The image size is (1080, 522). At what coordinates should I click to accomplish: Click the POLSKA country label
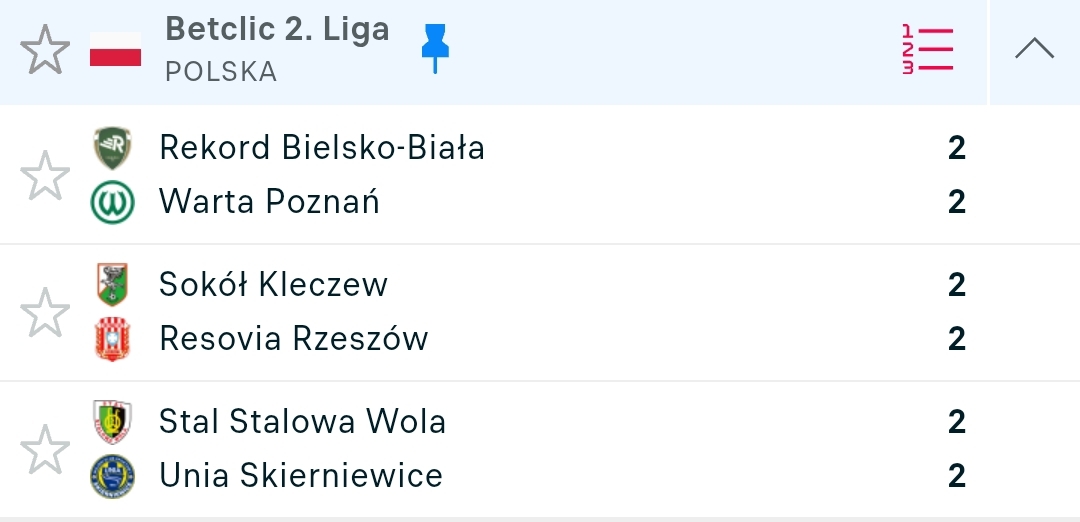(x=221, y=72)
